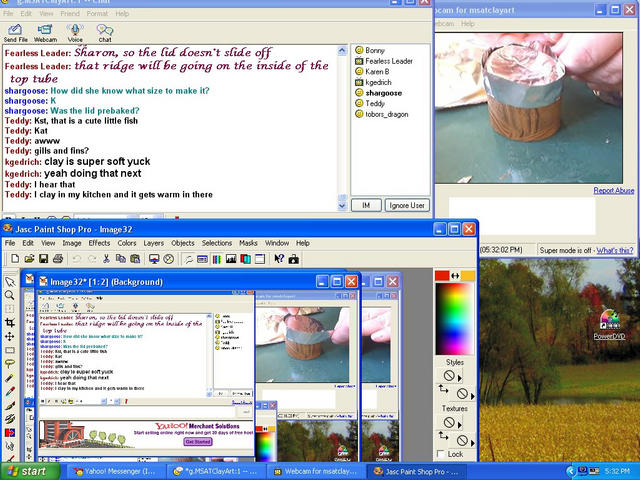Open the Masks menu
Image resolution: width=640 pixels, height=480 pixels.
tap(248, 243)
